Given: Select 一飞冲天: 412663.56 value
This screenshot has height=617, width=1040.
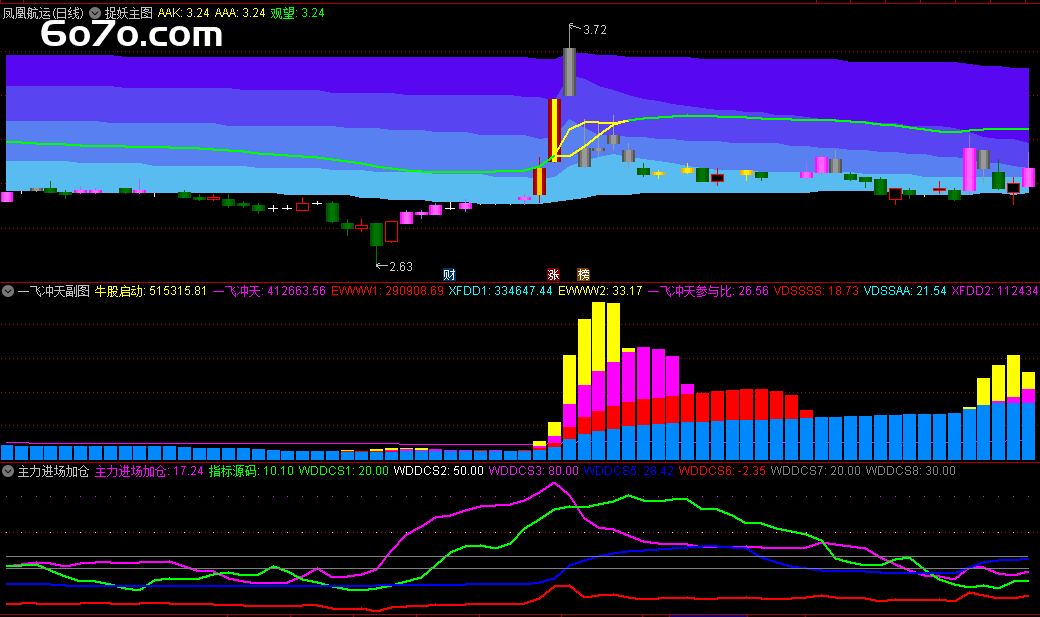Looking at the screenshot, I should 269,291.
